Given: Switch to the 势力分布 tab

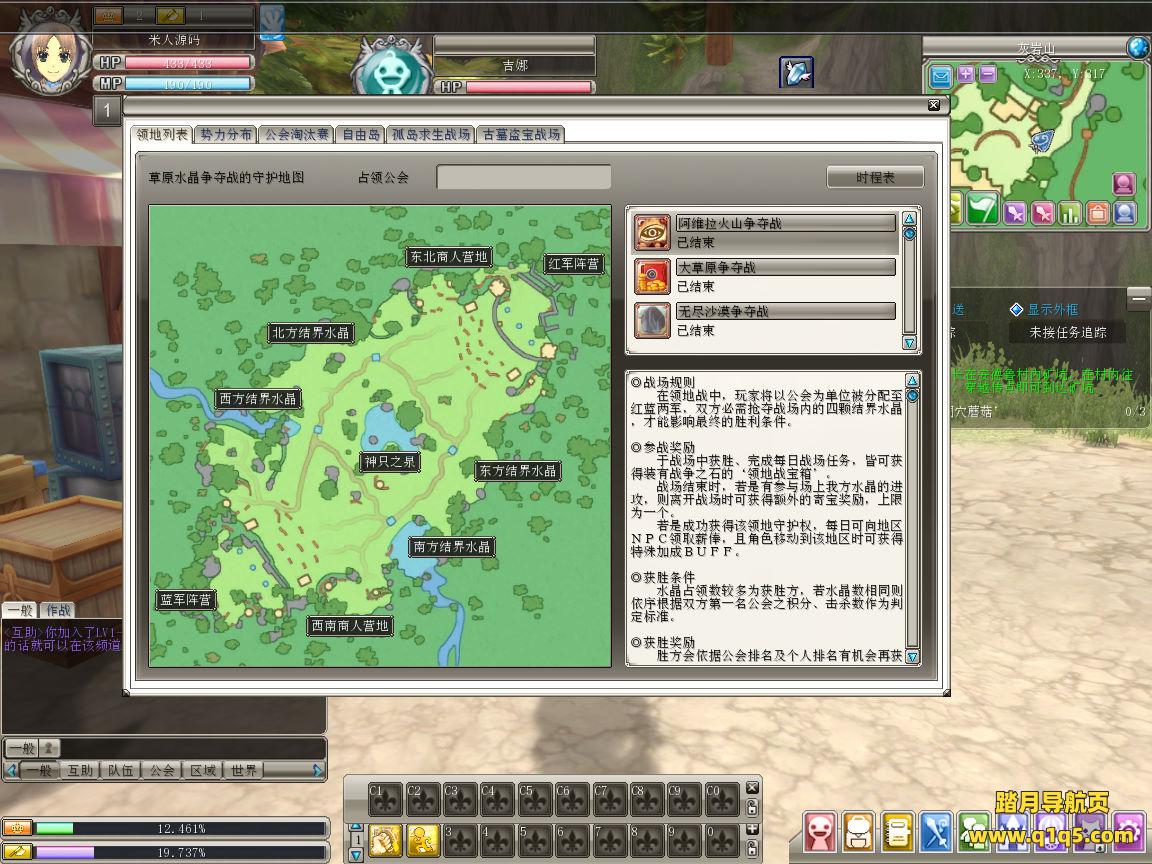Looking at the screenshot, I should coord(225,134).
